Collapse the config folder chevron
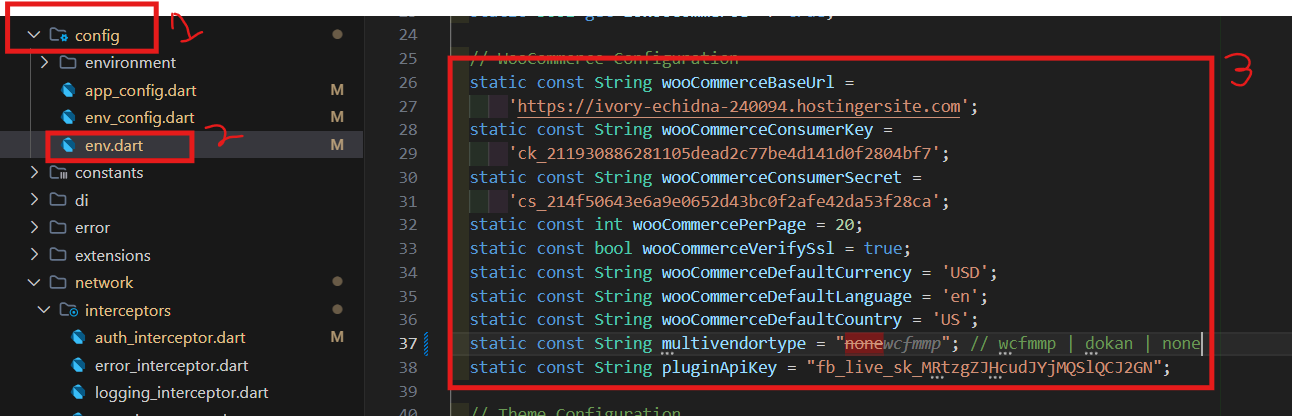The height and width of the screenshot is (416, 1292). pyautogui.click(x=33, y=35)
